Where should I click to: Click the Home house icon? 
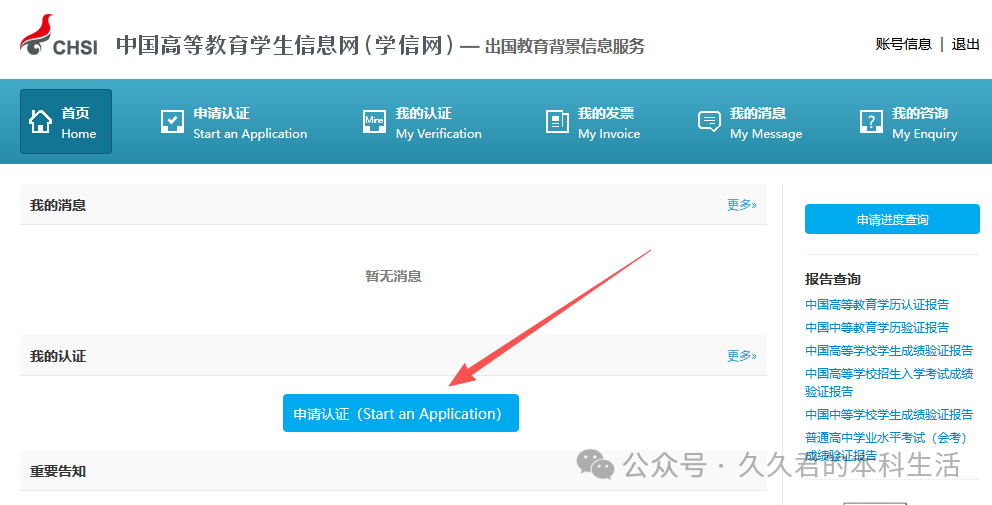coord(41,122)
